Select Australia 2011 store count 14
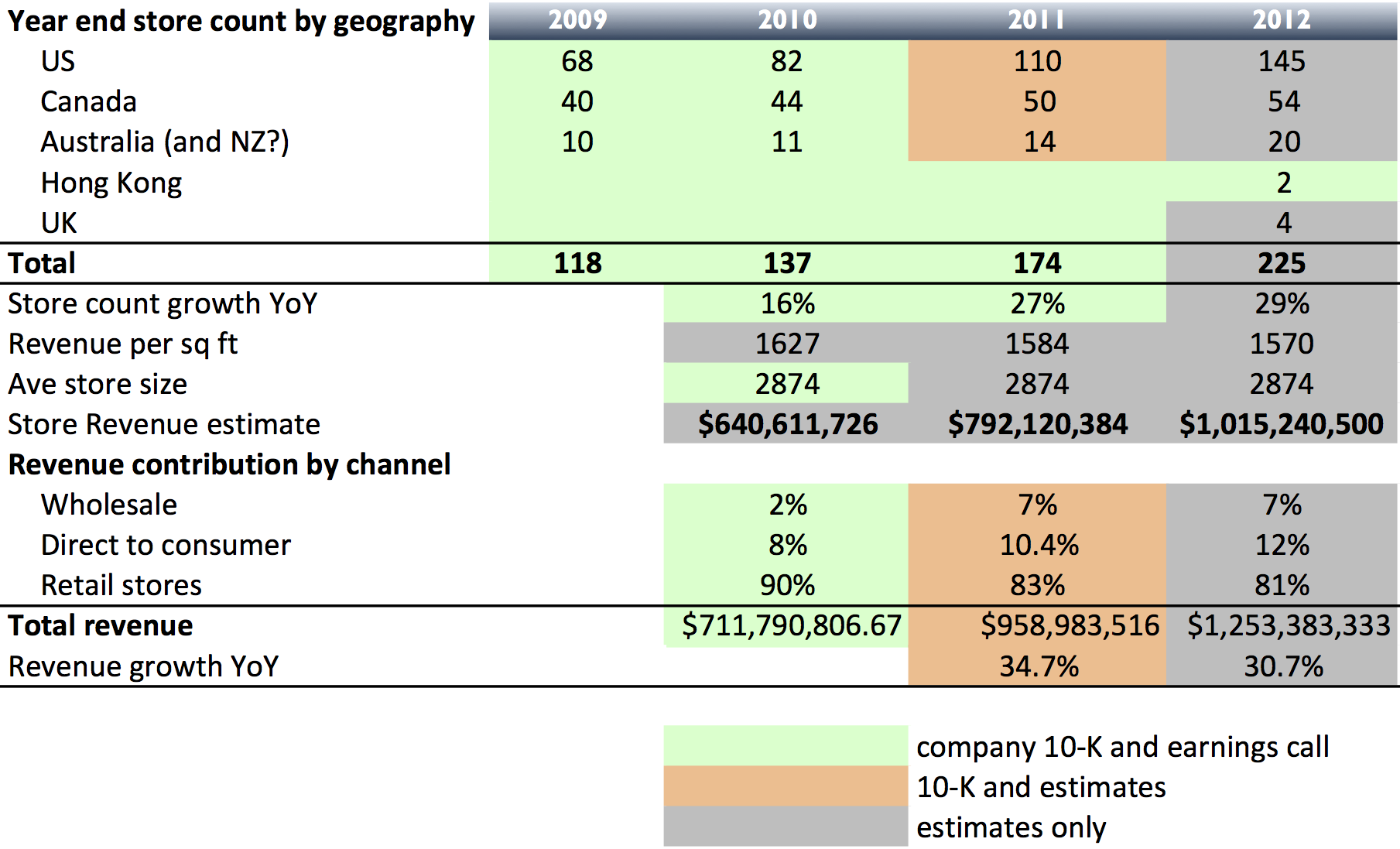The height and width of the screenshot is (849, 1400). (x=1039, y=142)
